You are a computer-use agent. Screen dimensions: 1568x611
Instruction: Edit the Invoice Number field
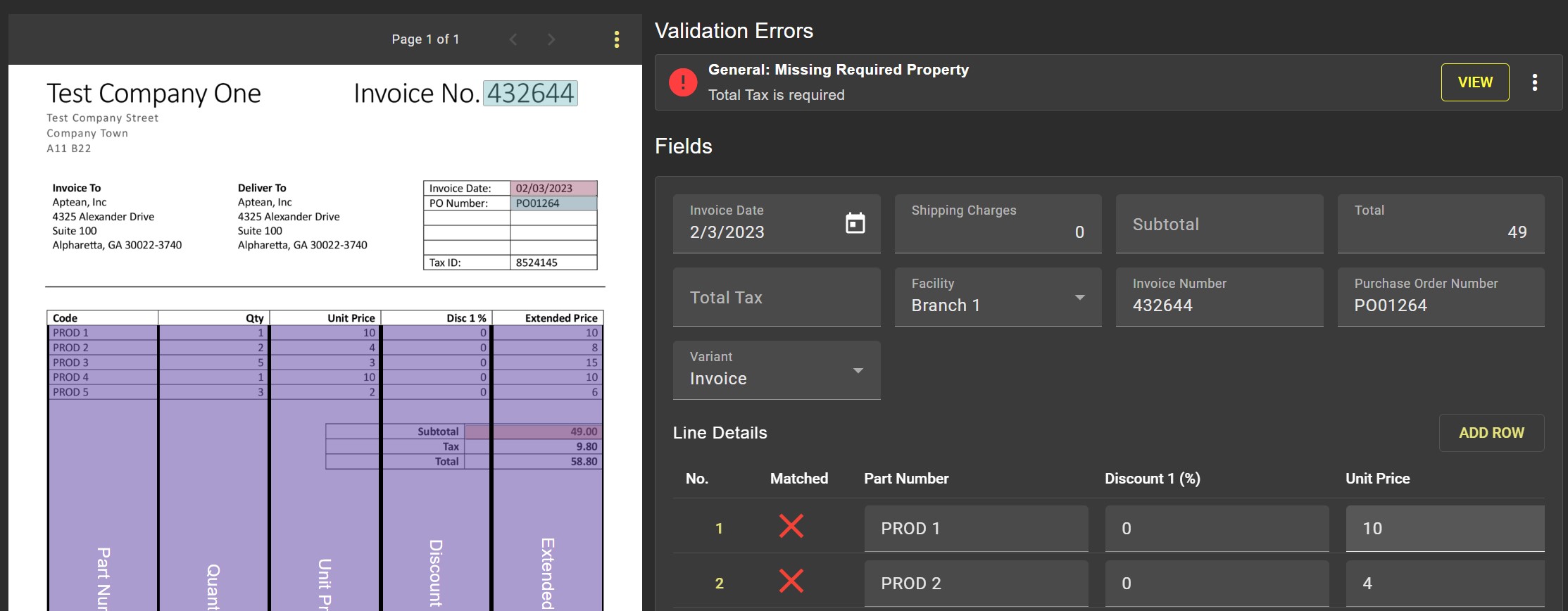1219,304
